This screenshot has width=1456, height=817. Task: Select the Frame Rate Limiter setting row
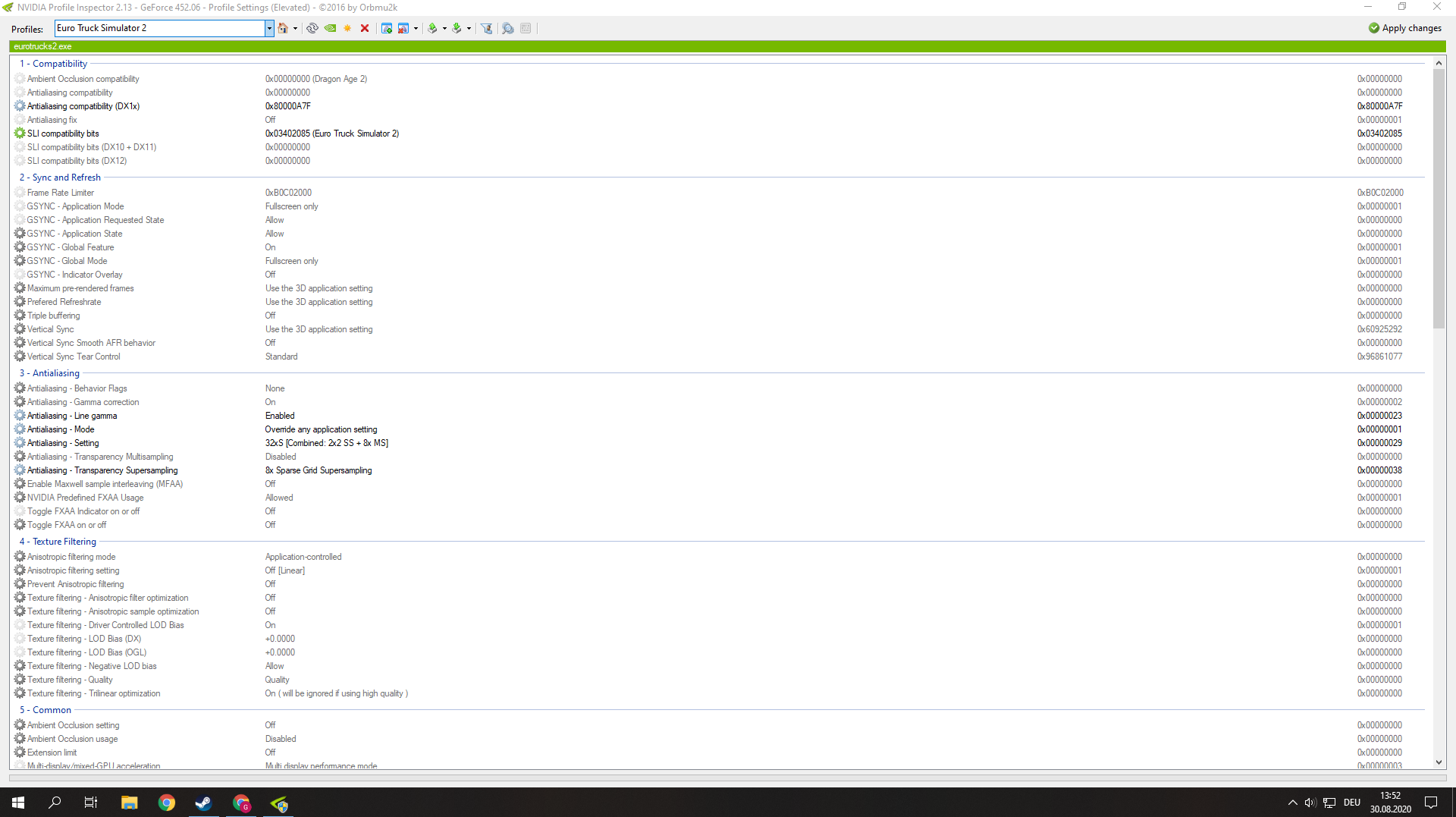pyautogui.click(x=719, y=193)
